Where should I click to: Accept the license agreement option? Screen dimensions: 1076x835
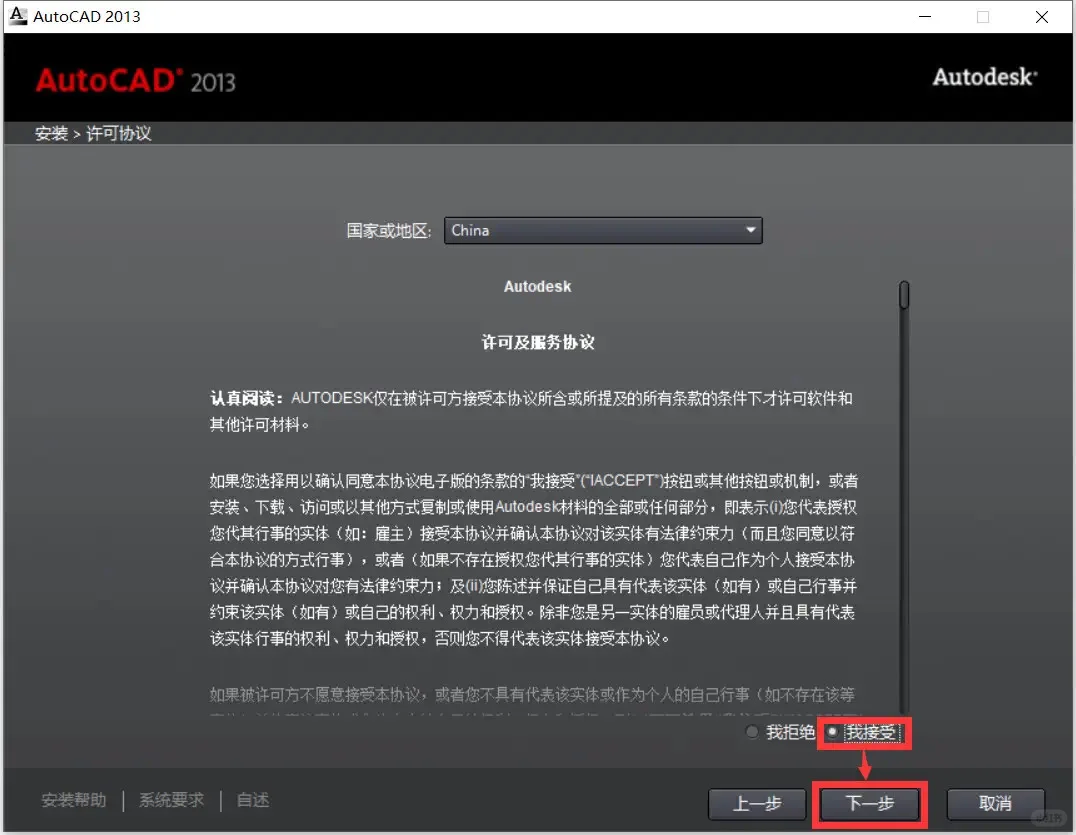pos(834,733)
